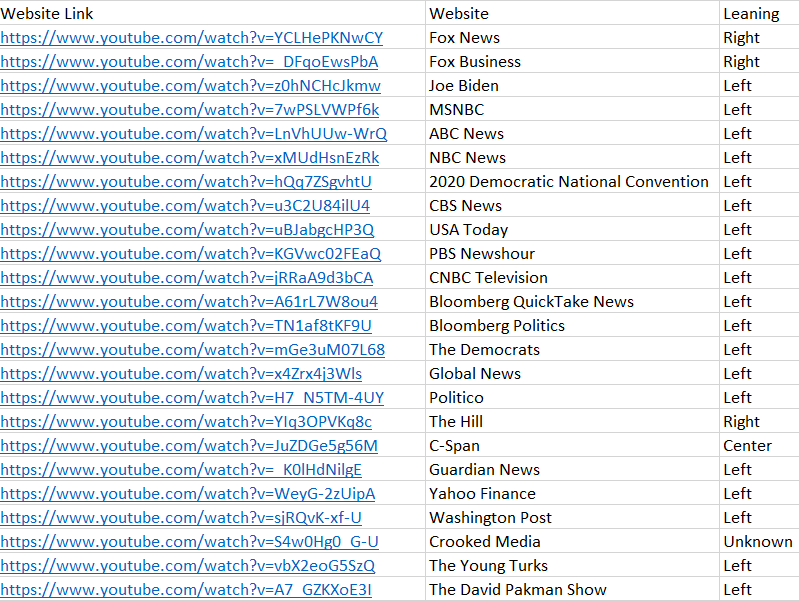Viewport: 800px width, 601px height.
Task: Select the 'Bloomberg QuickTake News' cell
Action: click(572, 301)
